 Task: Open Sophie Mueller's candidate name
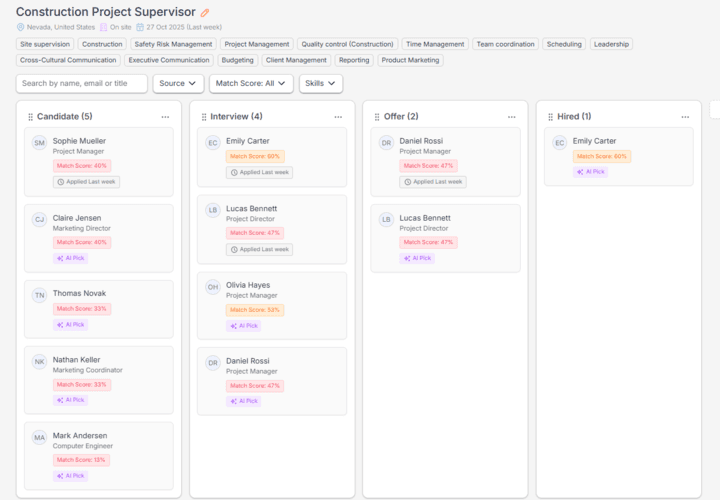79,141
